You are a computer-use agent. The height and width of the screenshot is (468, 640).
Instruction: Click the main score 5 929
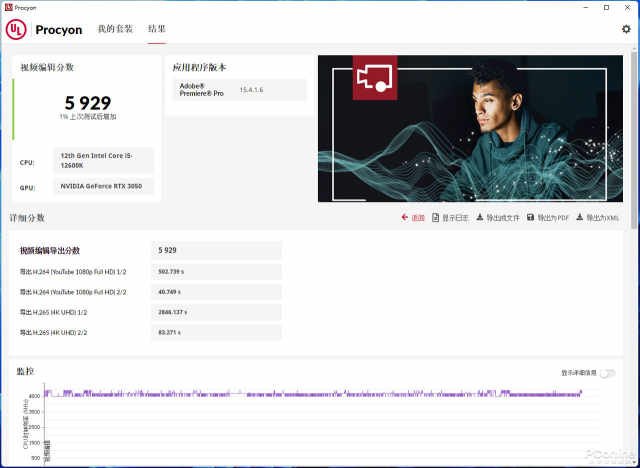(87, 102)
